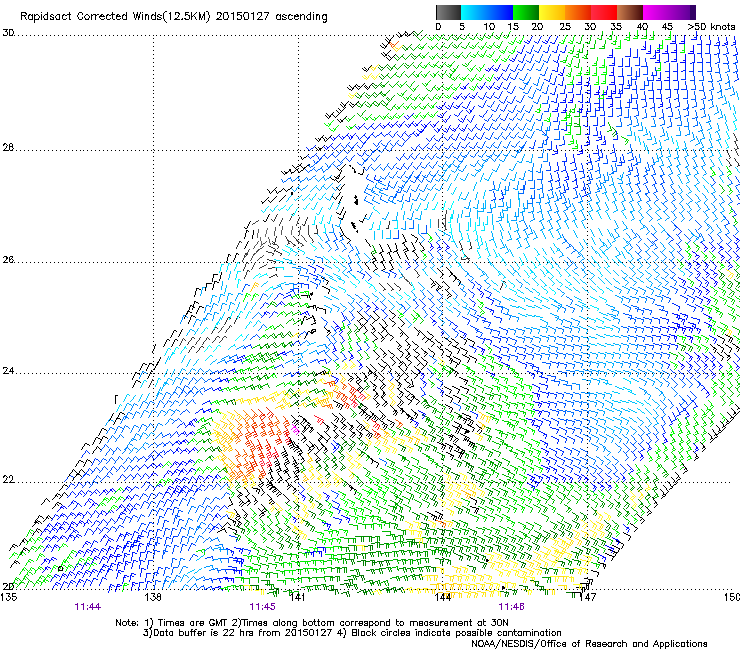This screenshot has height=650, width=740.
Task: Click the brown 35-40 knots legend segment
Action: 630,12
